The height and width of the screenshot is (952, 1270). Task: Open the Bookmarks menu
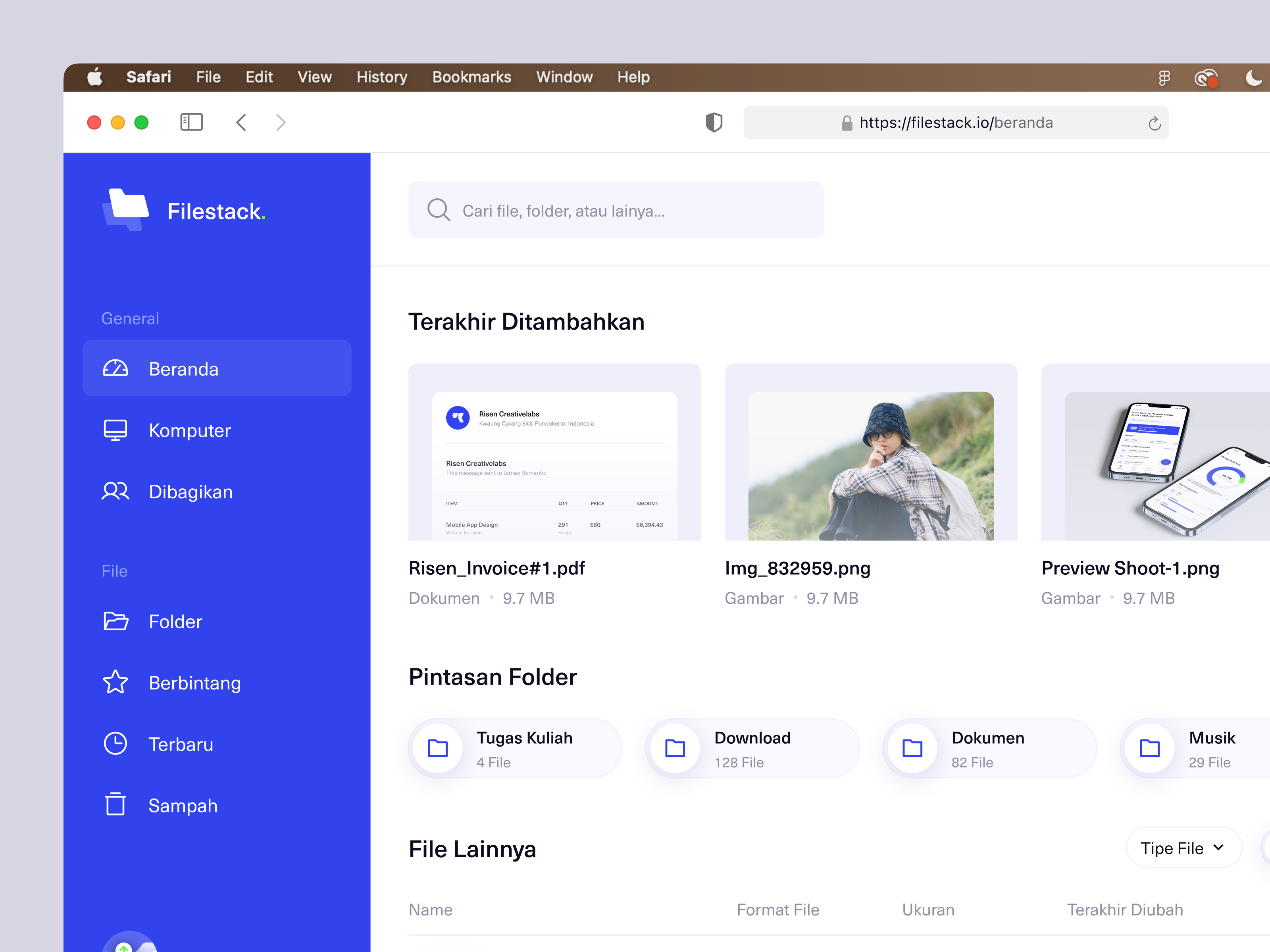[471, 77]
